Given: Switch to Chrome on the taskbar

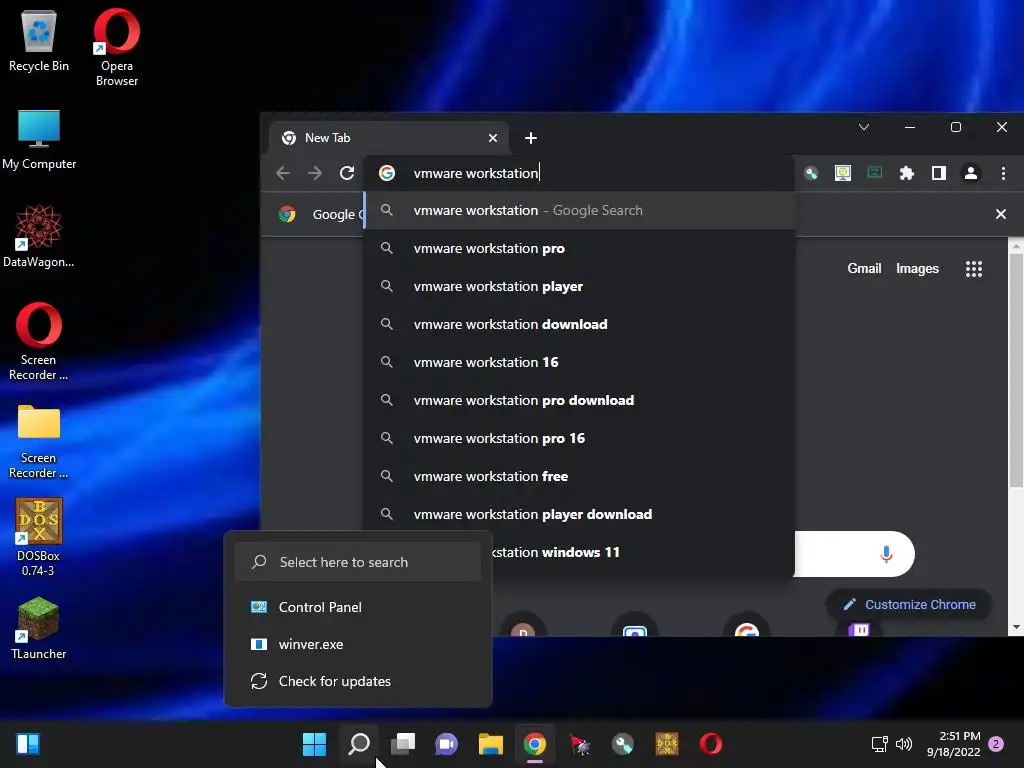Looking at the screenshot, I should click(535, 744).
